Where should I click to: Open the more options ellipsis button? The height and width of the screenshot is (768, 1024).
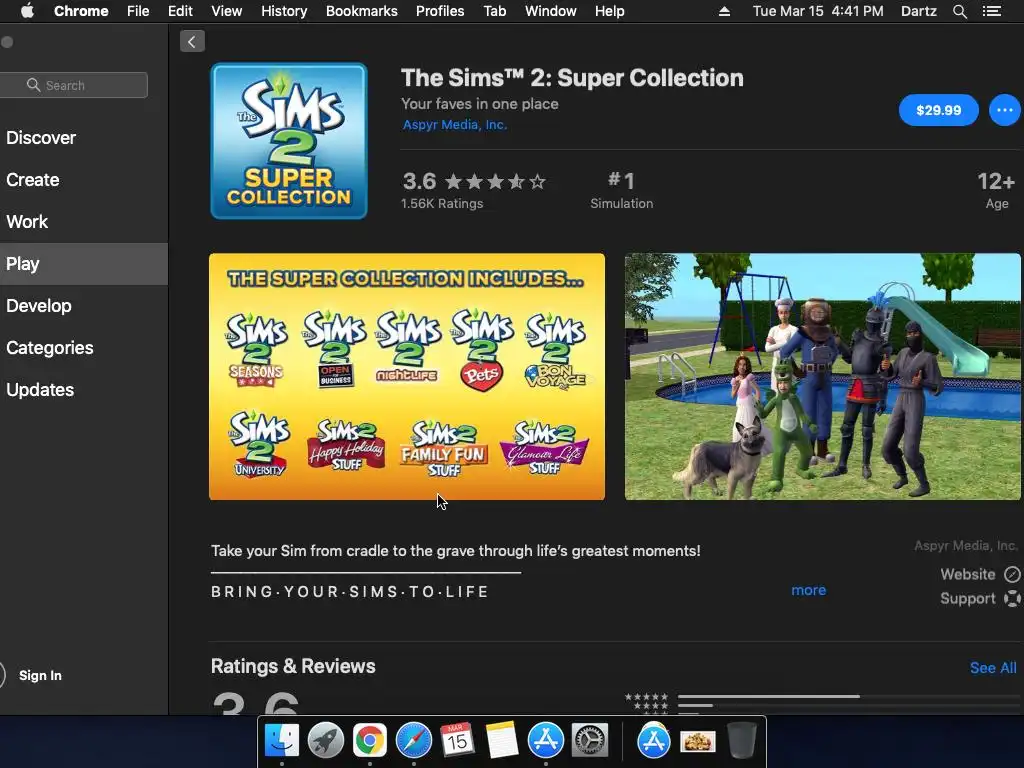[x=1004, y=110]
